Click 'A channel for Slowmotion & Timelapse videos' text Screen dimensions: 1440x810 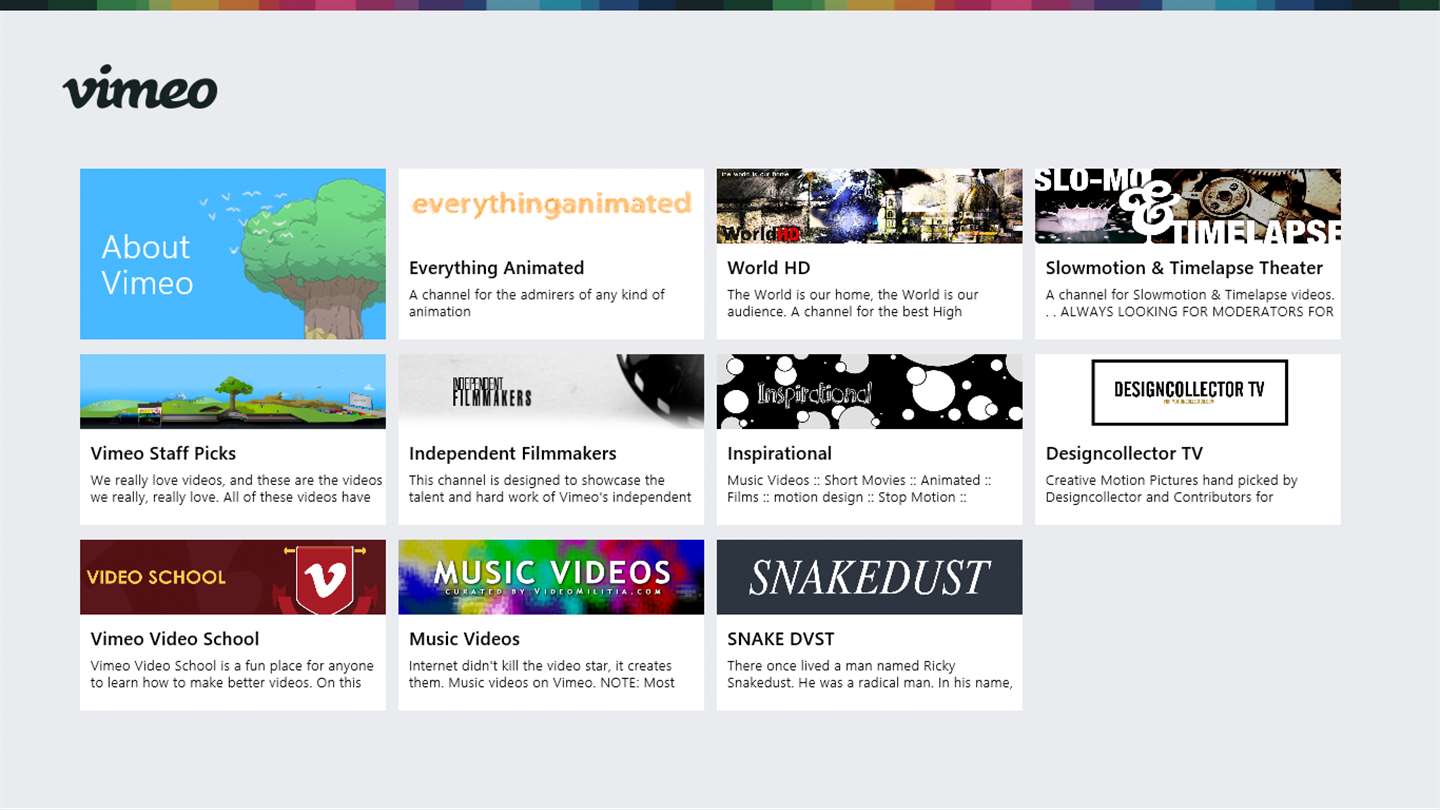tap(1190, 303)
